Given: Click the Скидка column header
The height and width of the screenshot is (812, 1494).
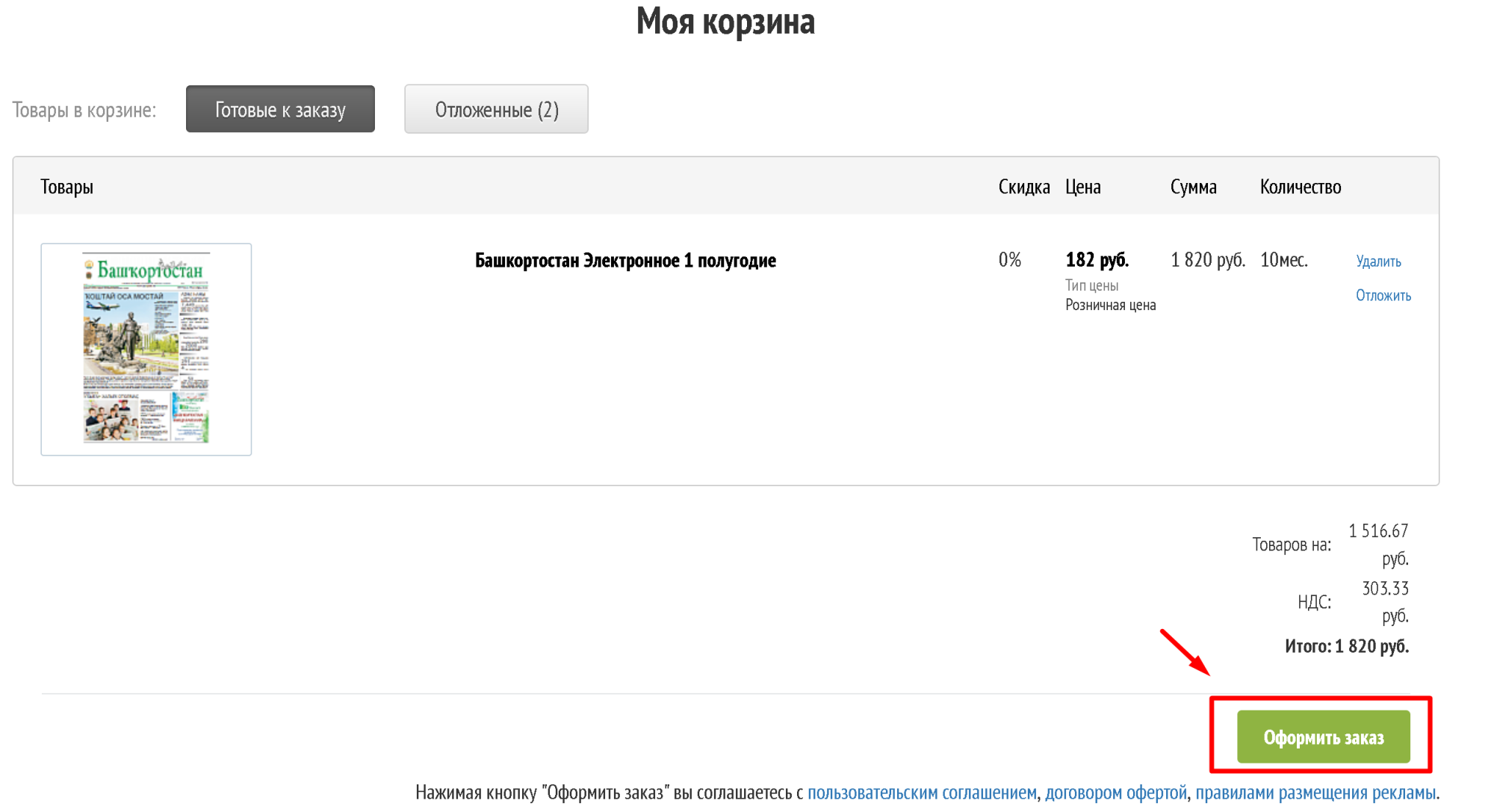Looking at the screenshot, I should point(1024,187).
